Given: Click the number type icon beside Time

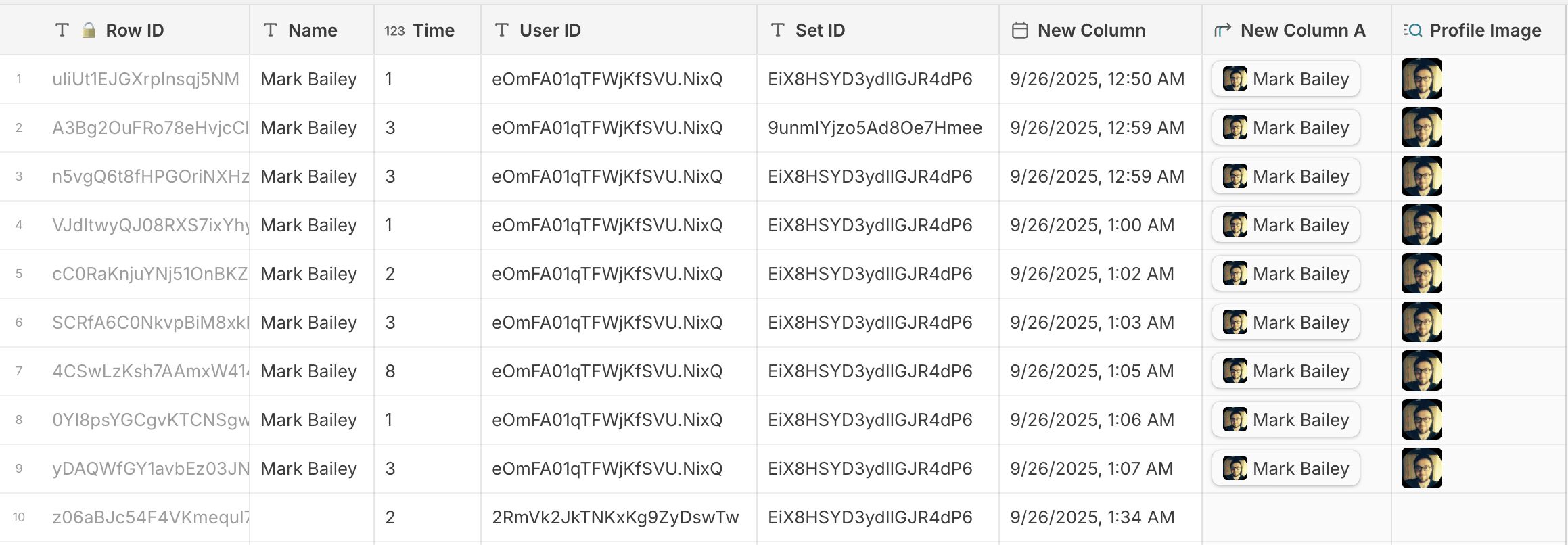Looking at the screenshot, I should pyautogui.click(x=394, y=30).
